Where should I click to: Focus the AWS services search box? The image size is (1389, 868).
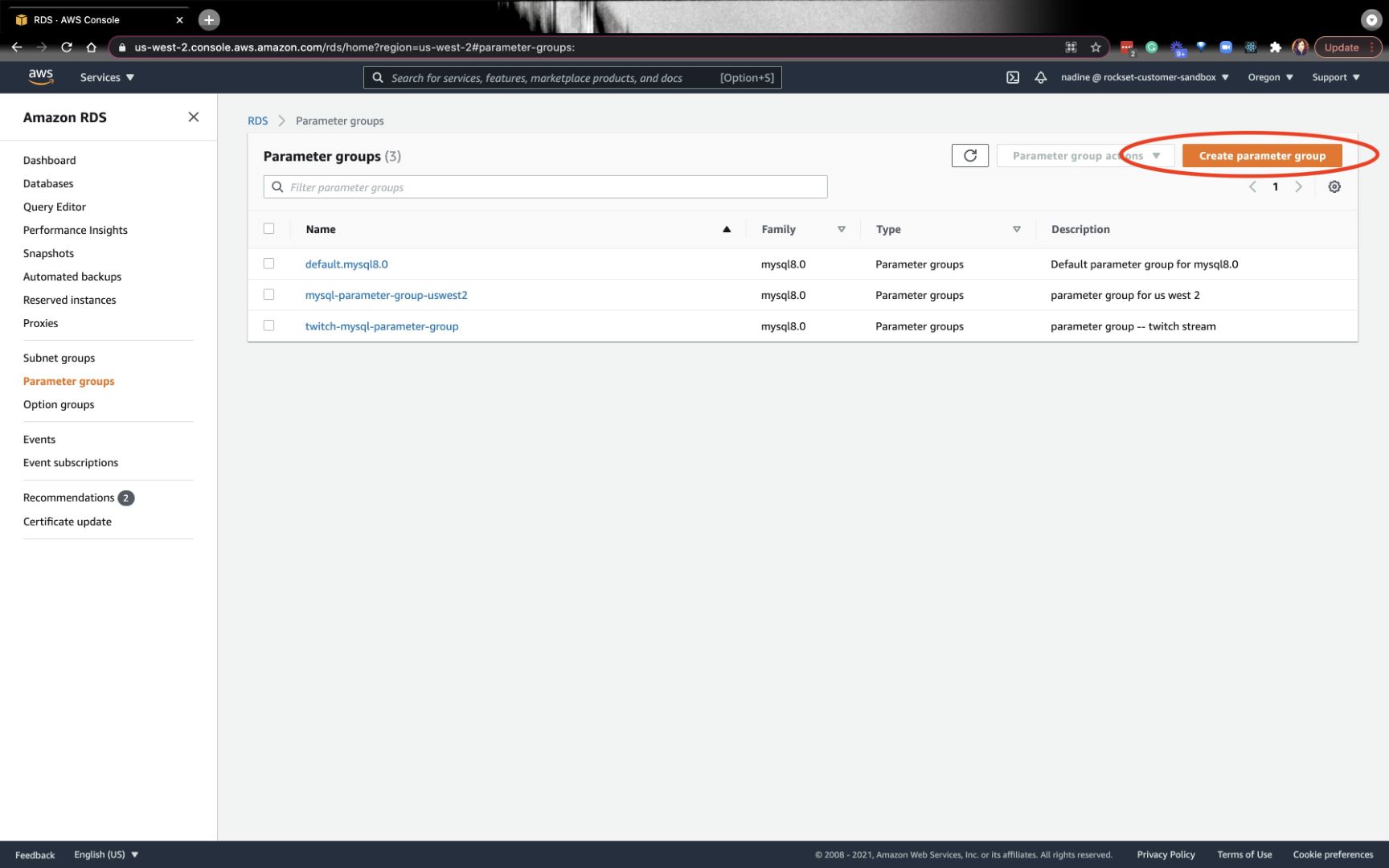pyautogui.click(x=572, y=77)
